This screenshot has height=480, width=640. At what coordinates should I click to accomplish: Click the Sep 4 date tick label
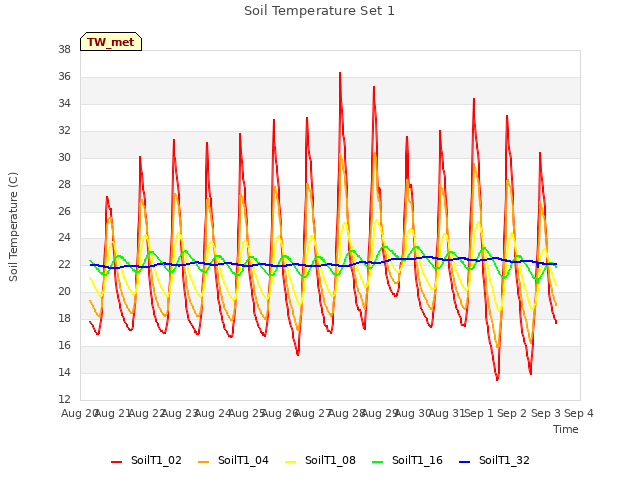pos(579,413)
